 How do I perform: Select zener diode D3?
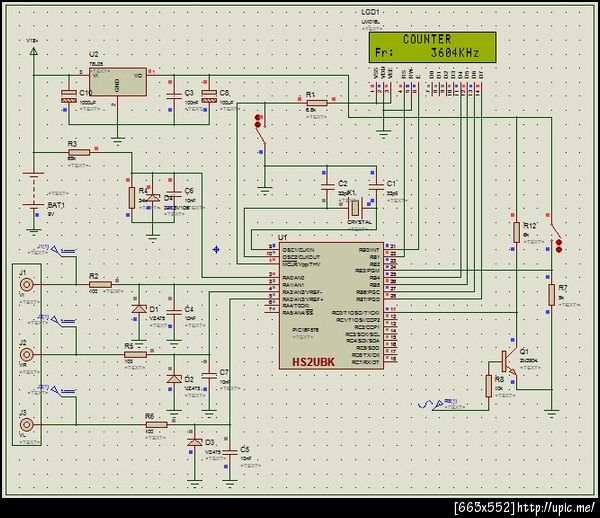[x=195, y=442]
